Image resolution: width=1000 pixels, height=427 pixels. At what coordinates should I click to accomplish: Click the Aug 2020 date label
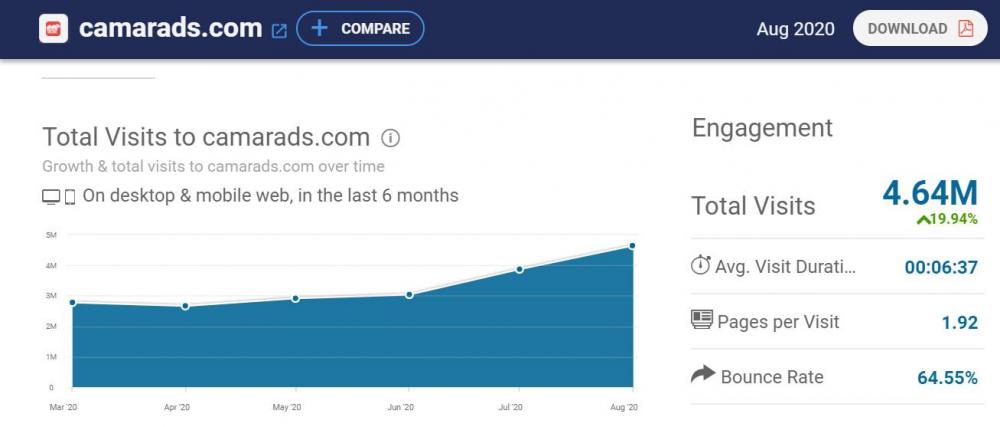tap(795, 29)
